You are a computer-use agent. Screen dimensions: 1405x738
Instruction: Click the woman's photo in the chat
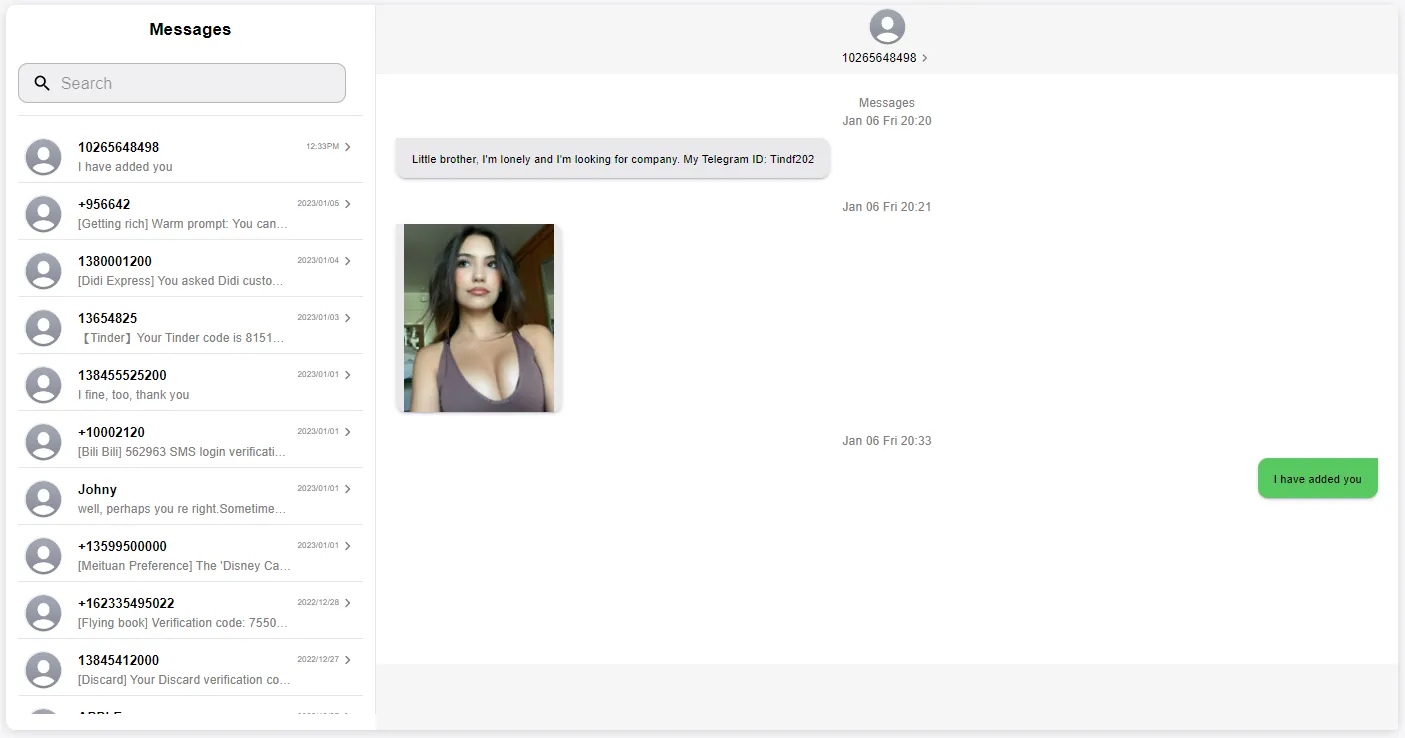(478, 317)
